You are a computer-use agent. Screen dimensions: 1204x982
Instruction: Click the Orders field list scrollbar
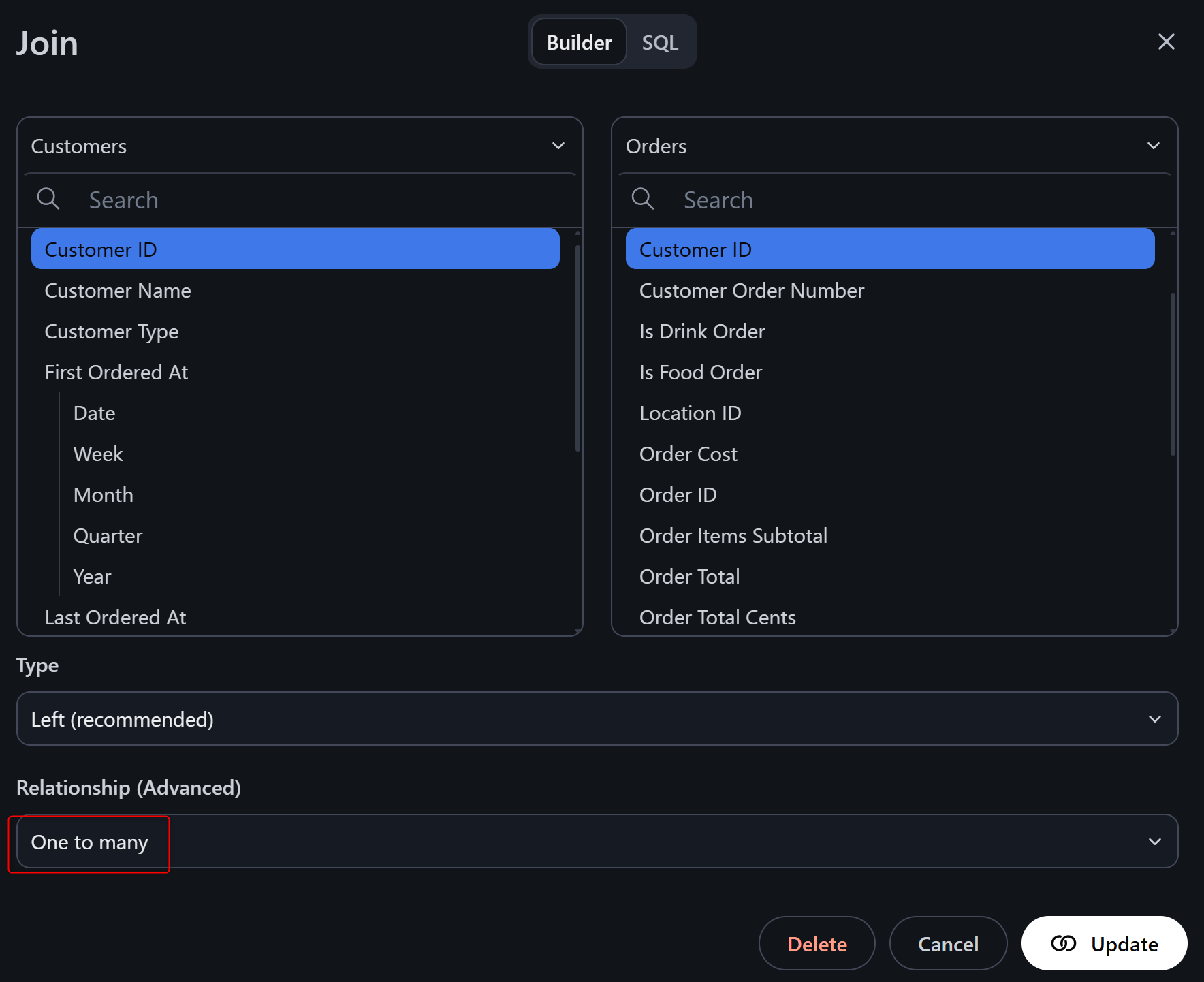point(1173,375)
